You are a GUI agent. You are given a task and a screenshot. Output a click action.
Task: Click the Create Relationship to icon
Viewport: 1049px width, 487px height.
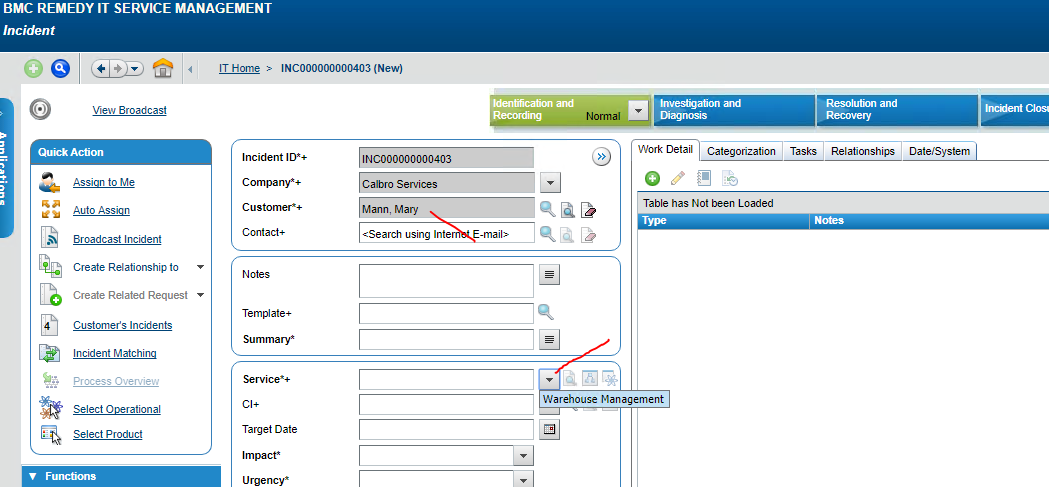[x=51, y=266]
